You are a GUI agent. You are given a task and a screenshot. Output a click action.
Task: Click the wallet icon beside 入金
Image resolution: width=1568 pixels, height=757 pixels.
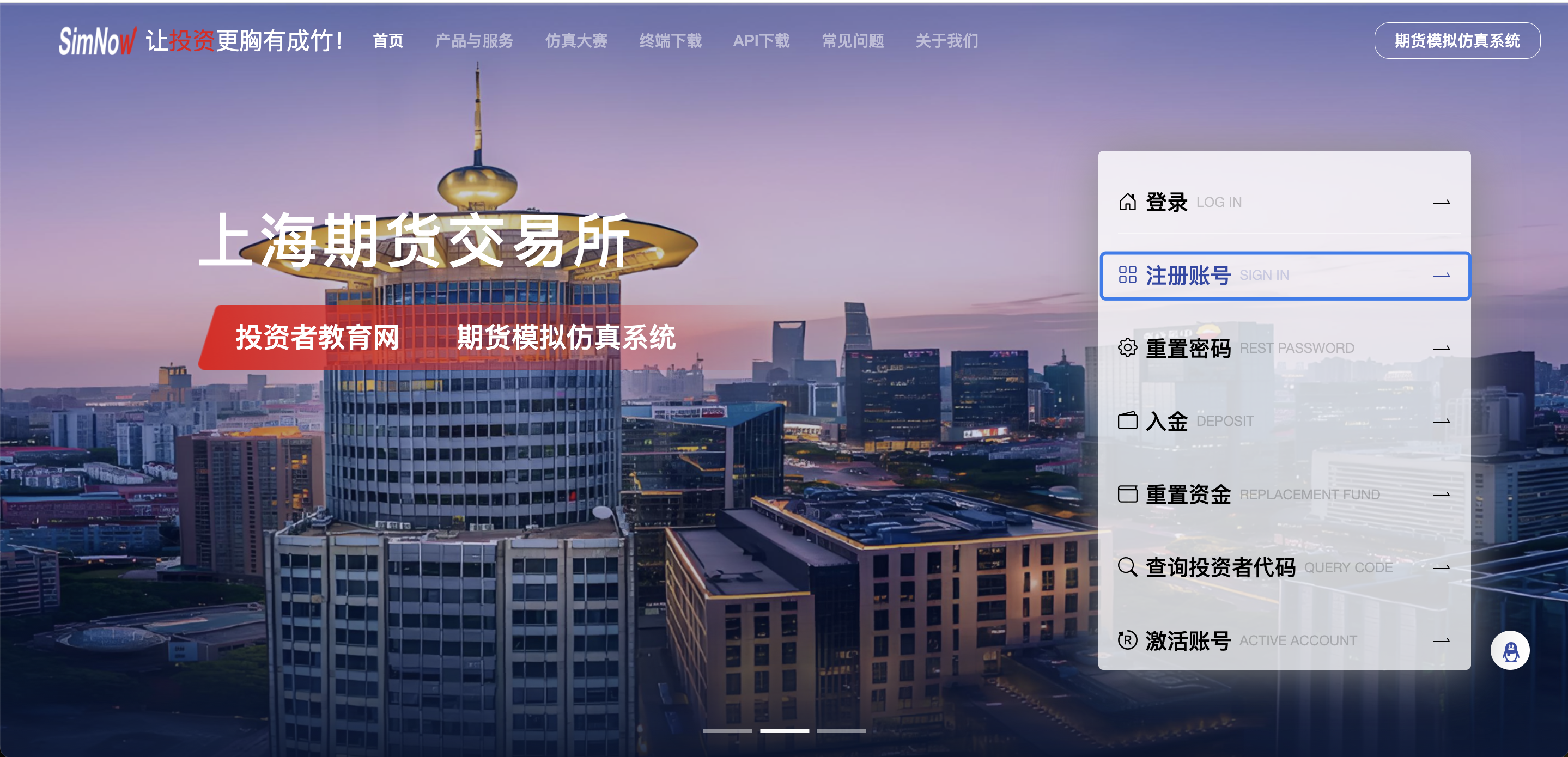tap(1127, 421)
